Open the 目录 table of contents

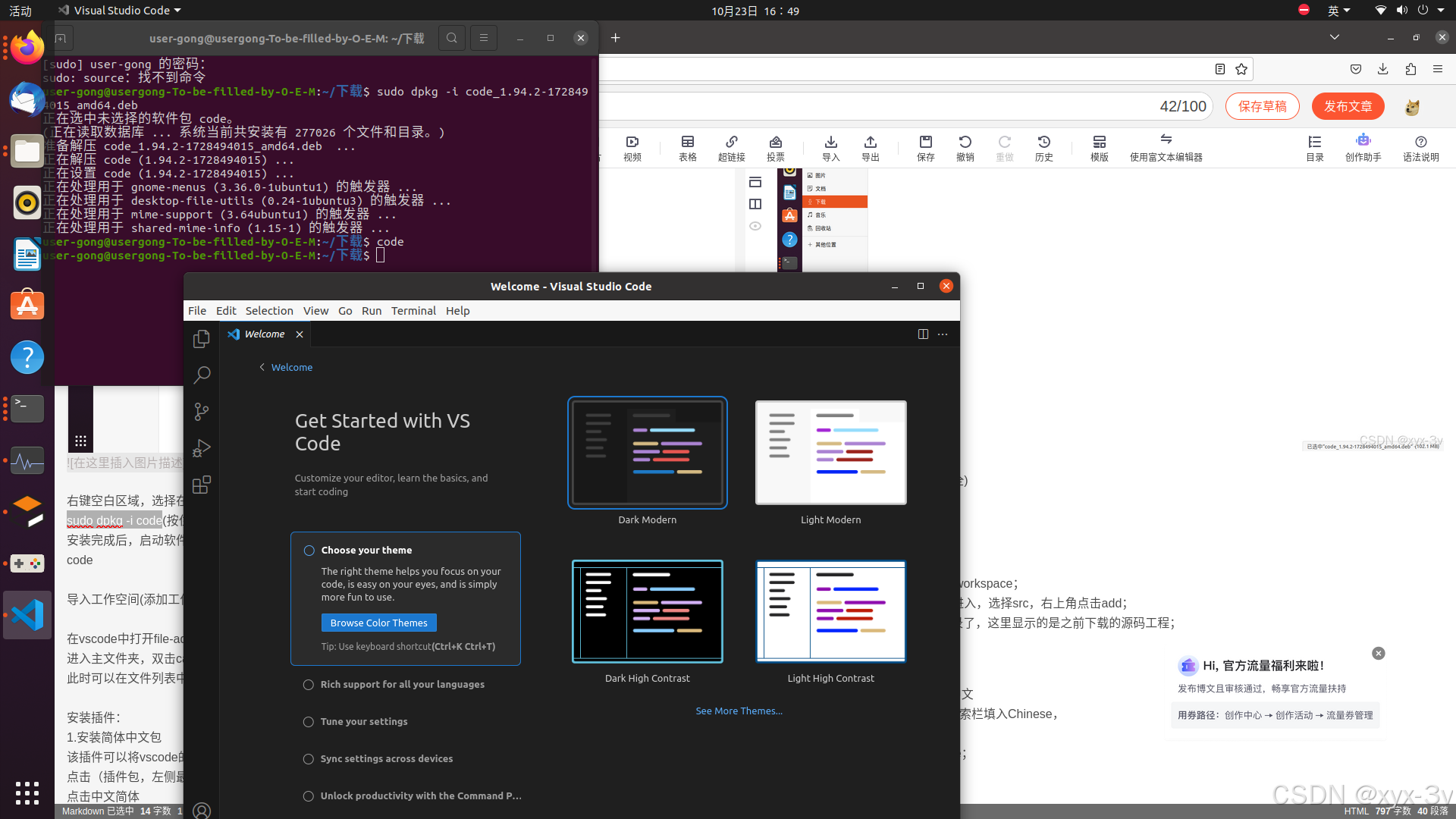tap(1315, 148)
